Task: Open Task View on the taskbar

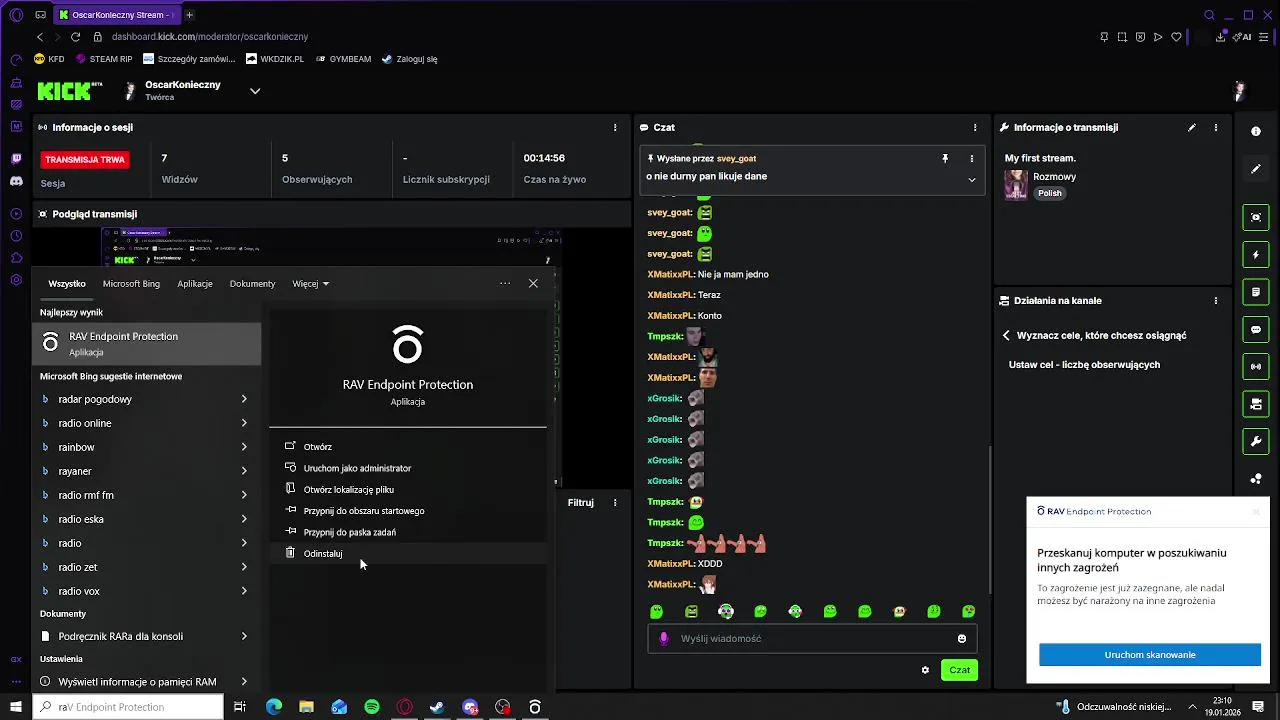Action: (x=240, y=707)
